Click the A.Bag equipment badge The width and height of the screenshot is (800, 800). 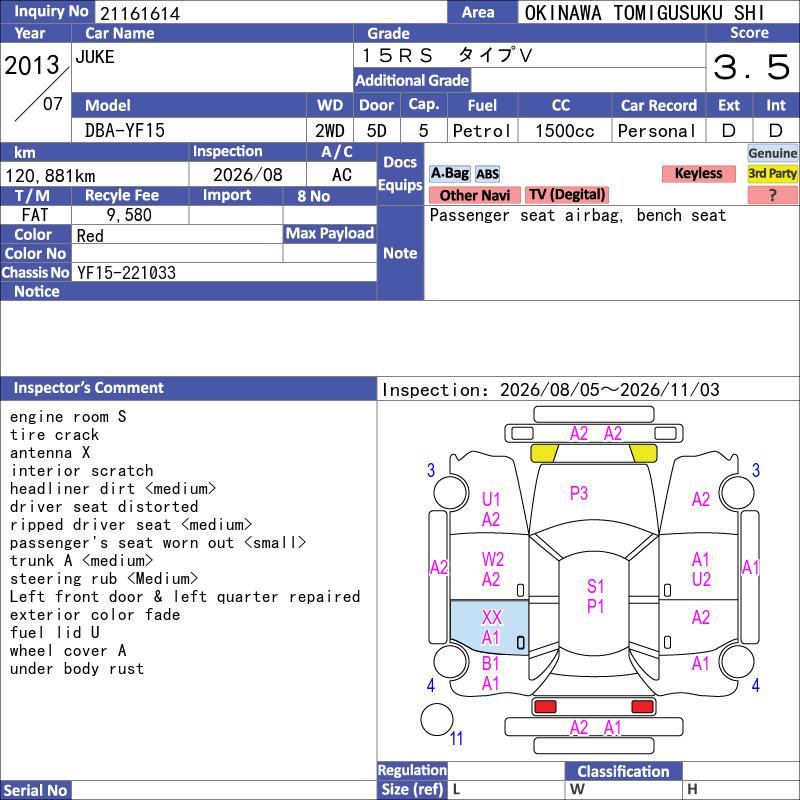[x=449, y=173]
